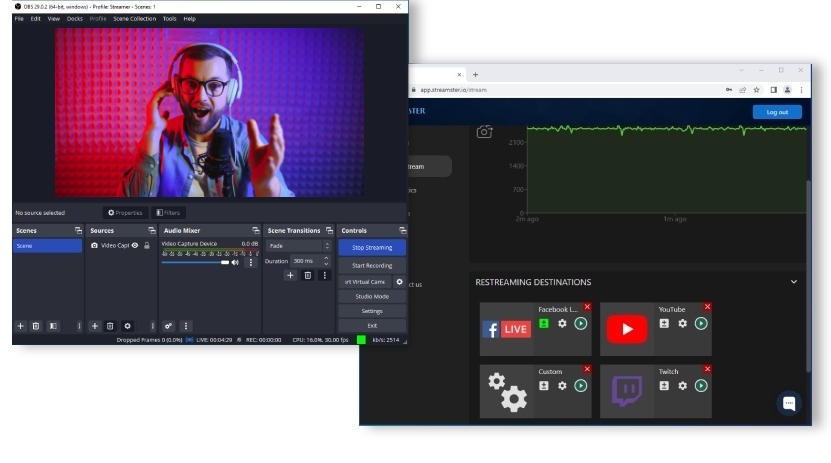Viewport: 831px width, 463px height.
Task: Click the account icon on YouTube card
Action: pyautogui.click(x=664, y=323)
